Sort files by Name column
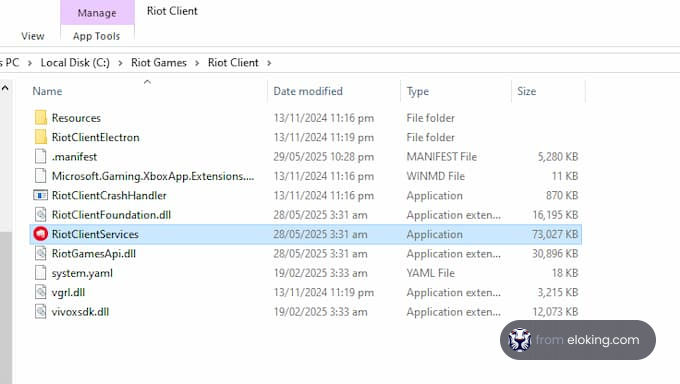The width and height of the screenshot is (680, 384). 47,91
